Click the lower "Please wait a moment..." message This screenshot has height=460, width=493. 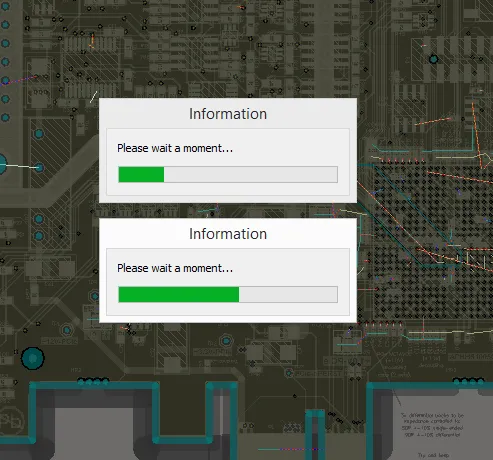pos(175,268)
